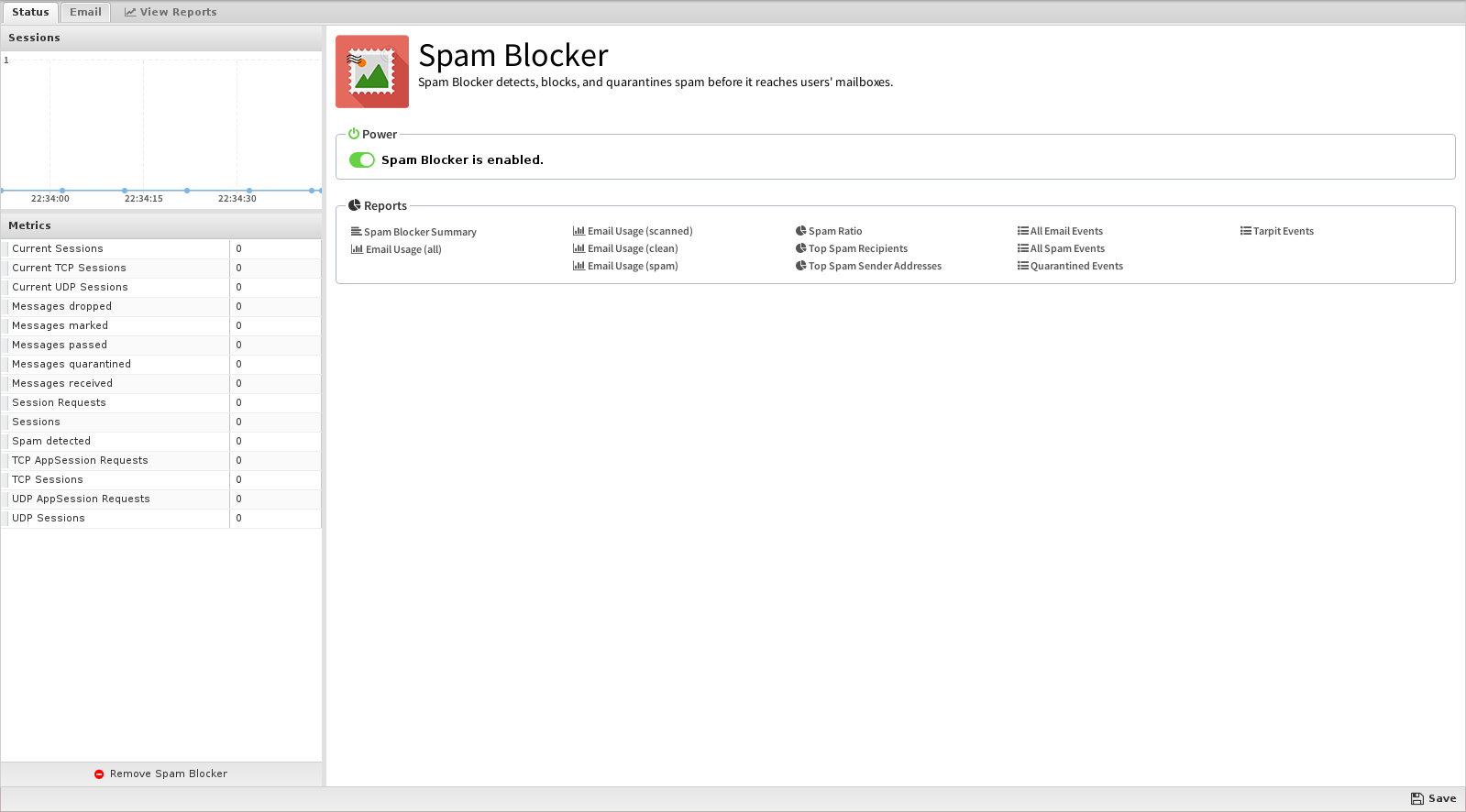This screenshot has width=1466, height=812.
Task: Click the Spam Blocker stamp app icon
Action: (x=372, y=71)
